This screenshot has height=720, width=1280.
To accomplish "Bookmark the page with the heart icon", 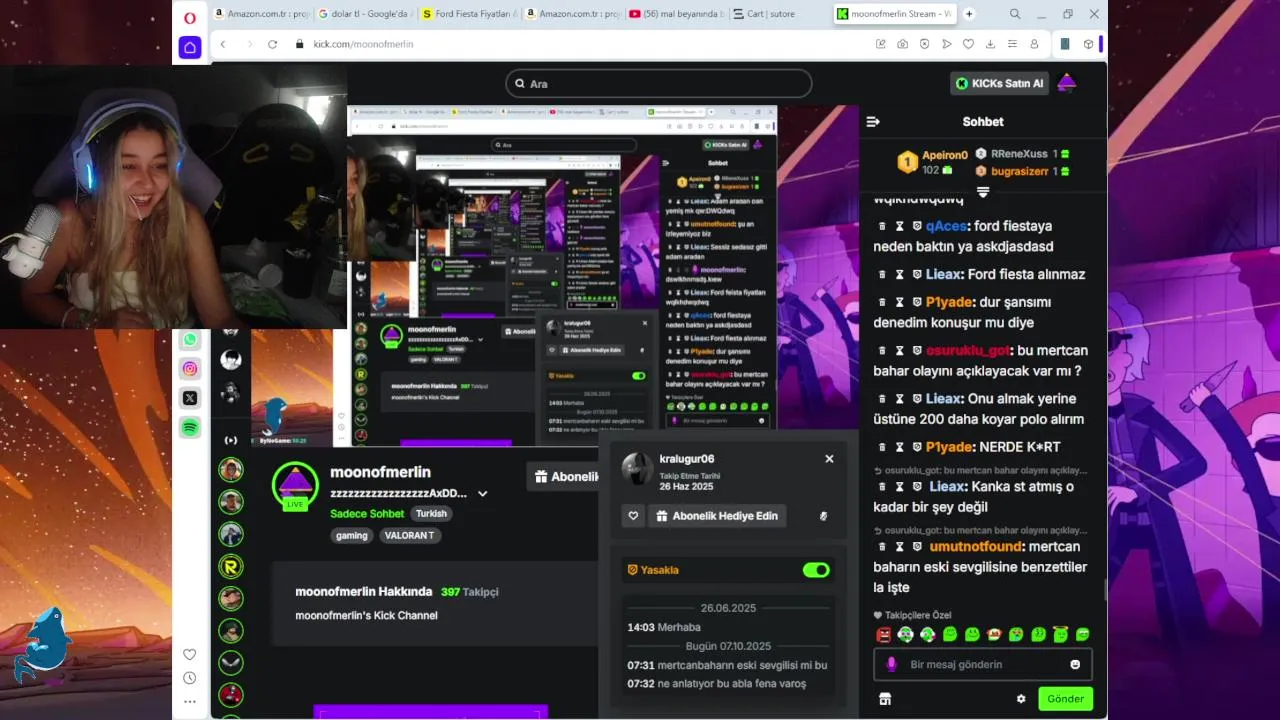I will (x=968, y=44).
